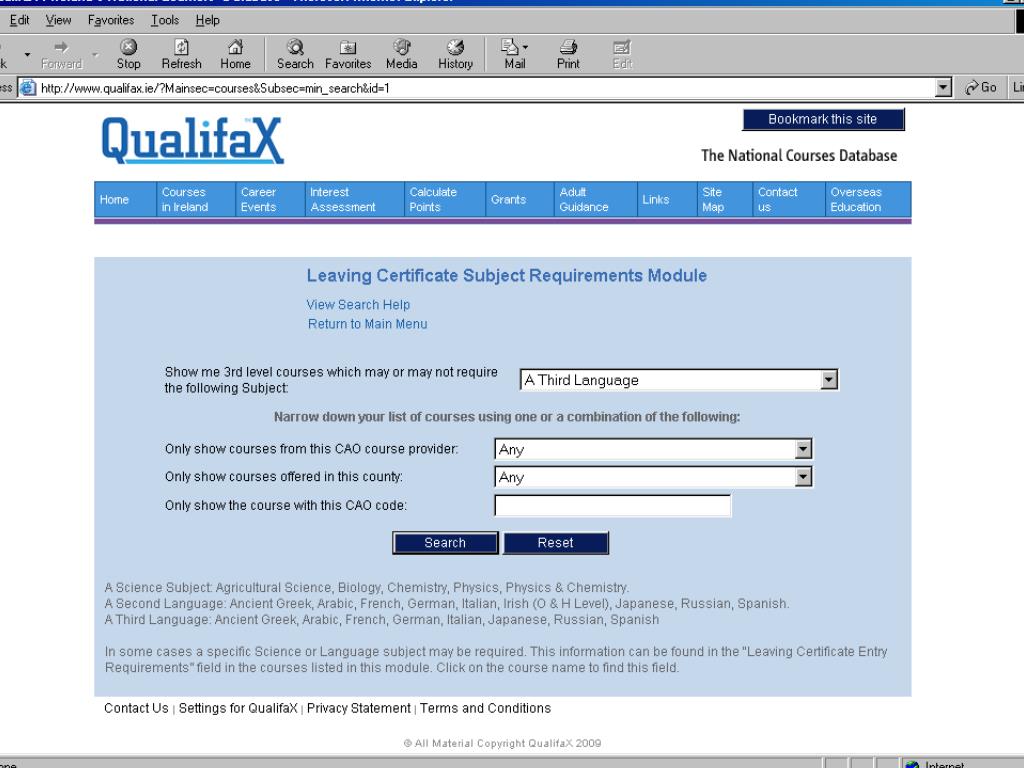
Task: Open the Terms and Conditions footer link
Action: (x=485, y=709)
